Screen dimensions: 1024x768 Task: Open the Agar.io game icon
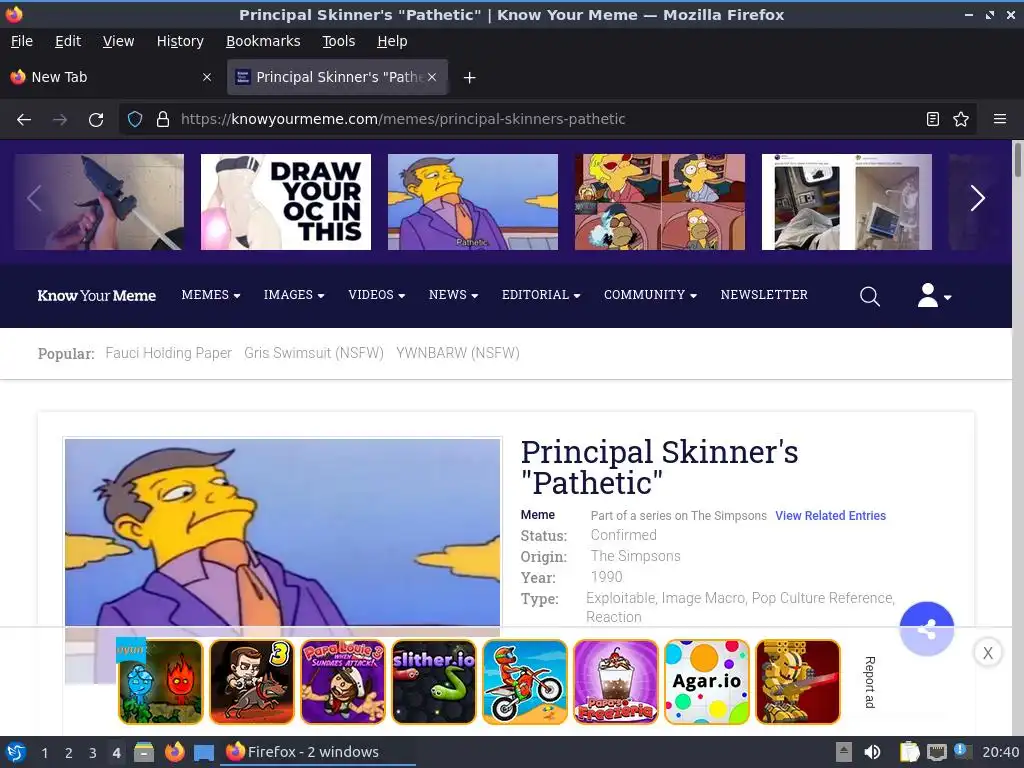coord(707,682)
